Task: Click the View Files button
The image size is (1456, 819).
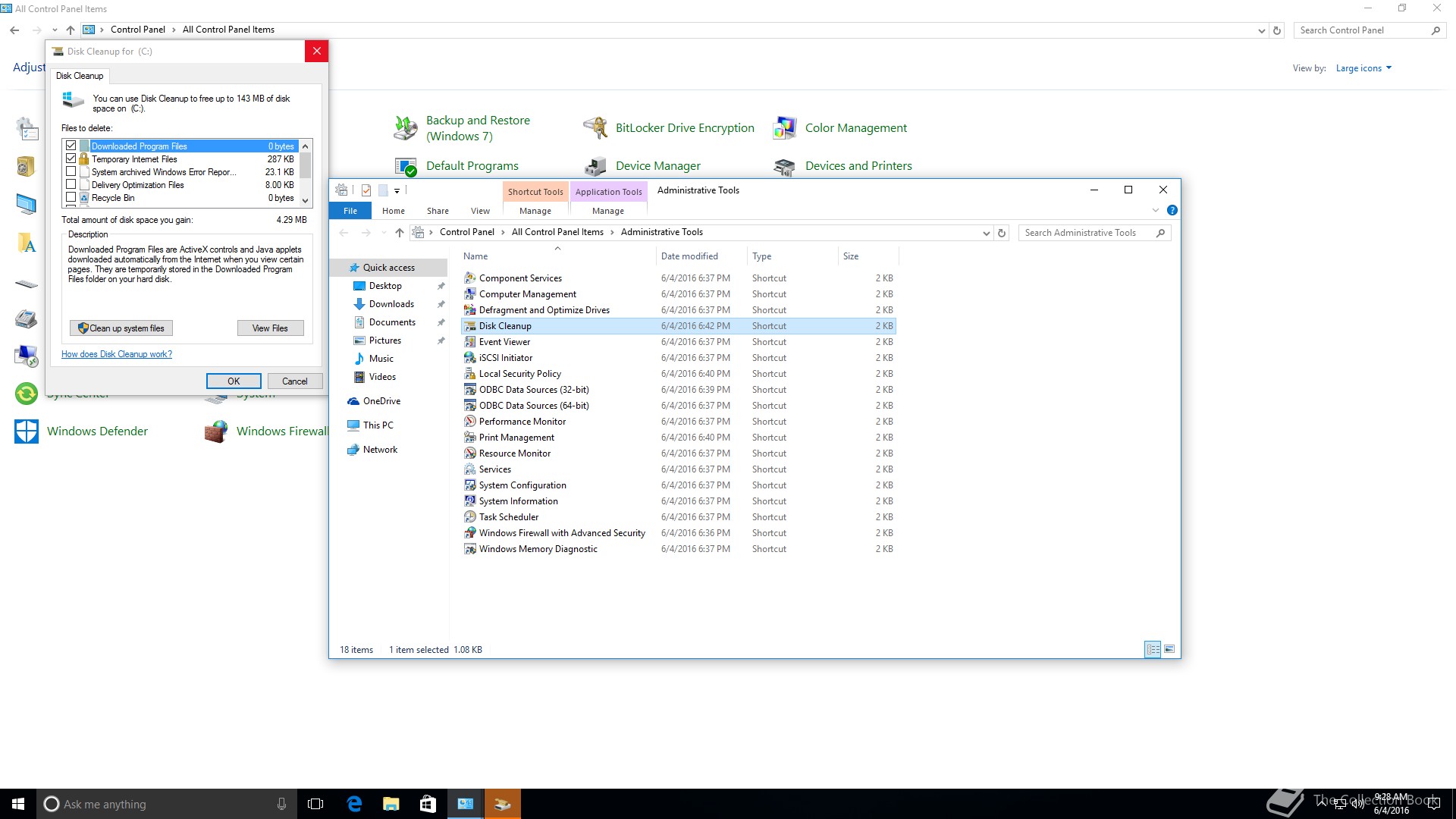Action: [270, 328]
